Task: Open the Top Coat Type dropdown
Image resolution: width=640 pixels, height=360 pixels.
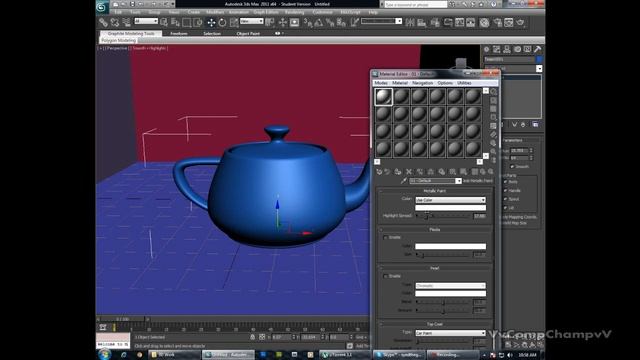Action: (x=450, y=333)
